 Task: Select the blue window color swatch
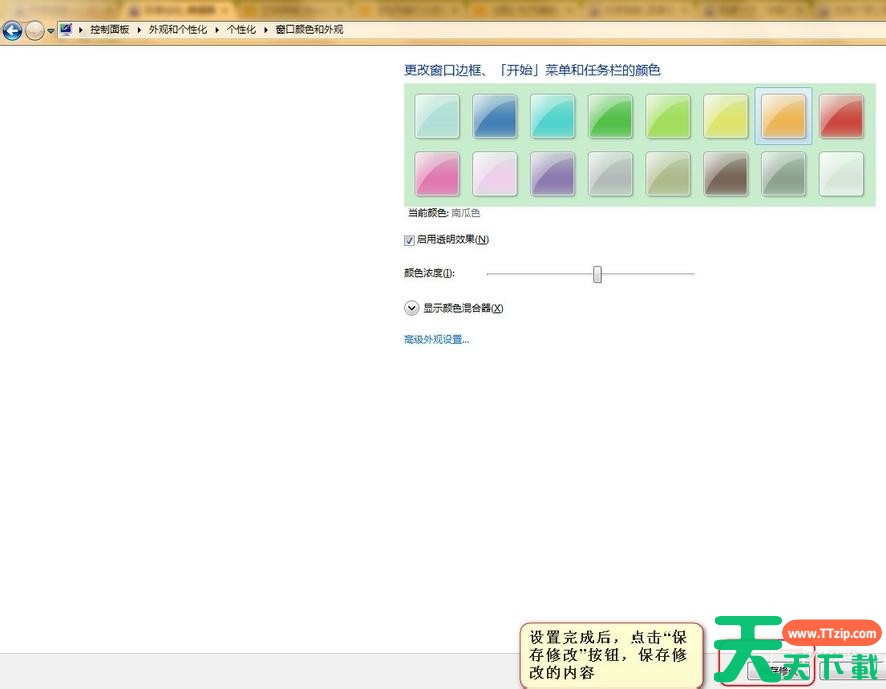[495, 116]
